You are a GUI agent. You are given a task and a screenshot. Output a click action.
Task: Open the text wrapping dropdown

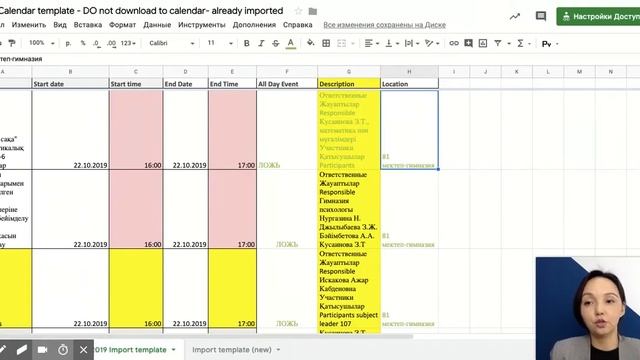411,43
